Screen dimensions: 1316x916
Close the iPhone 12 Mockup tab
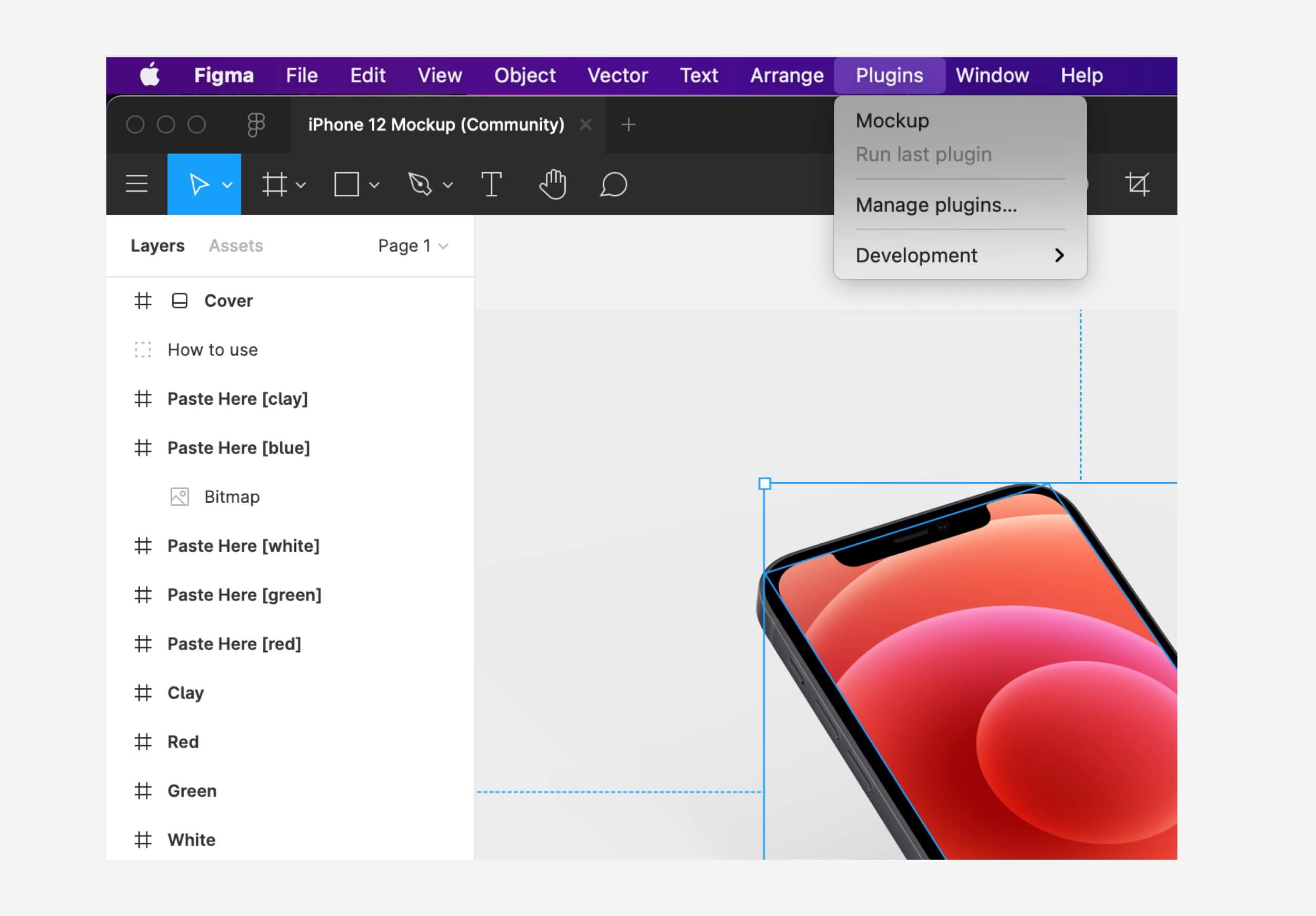(585, 124)
